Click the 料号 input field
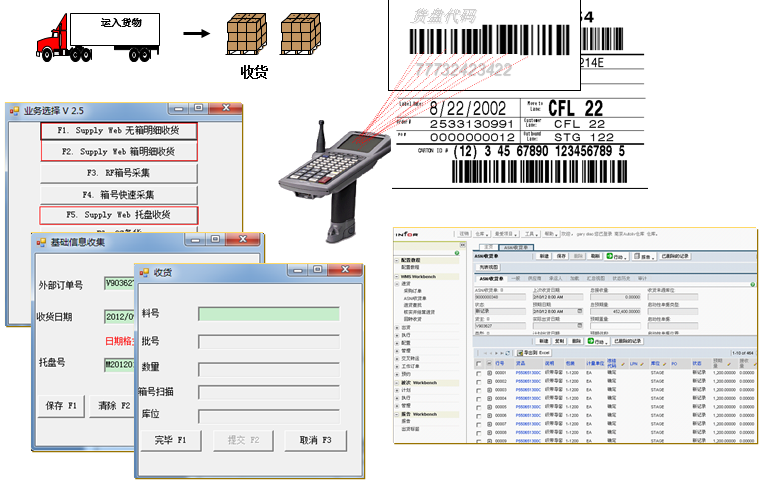 268,314
